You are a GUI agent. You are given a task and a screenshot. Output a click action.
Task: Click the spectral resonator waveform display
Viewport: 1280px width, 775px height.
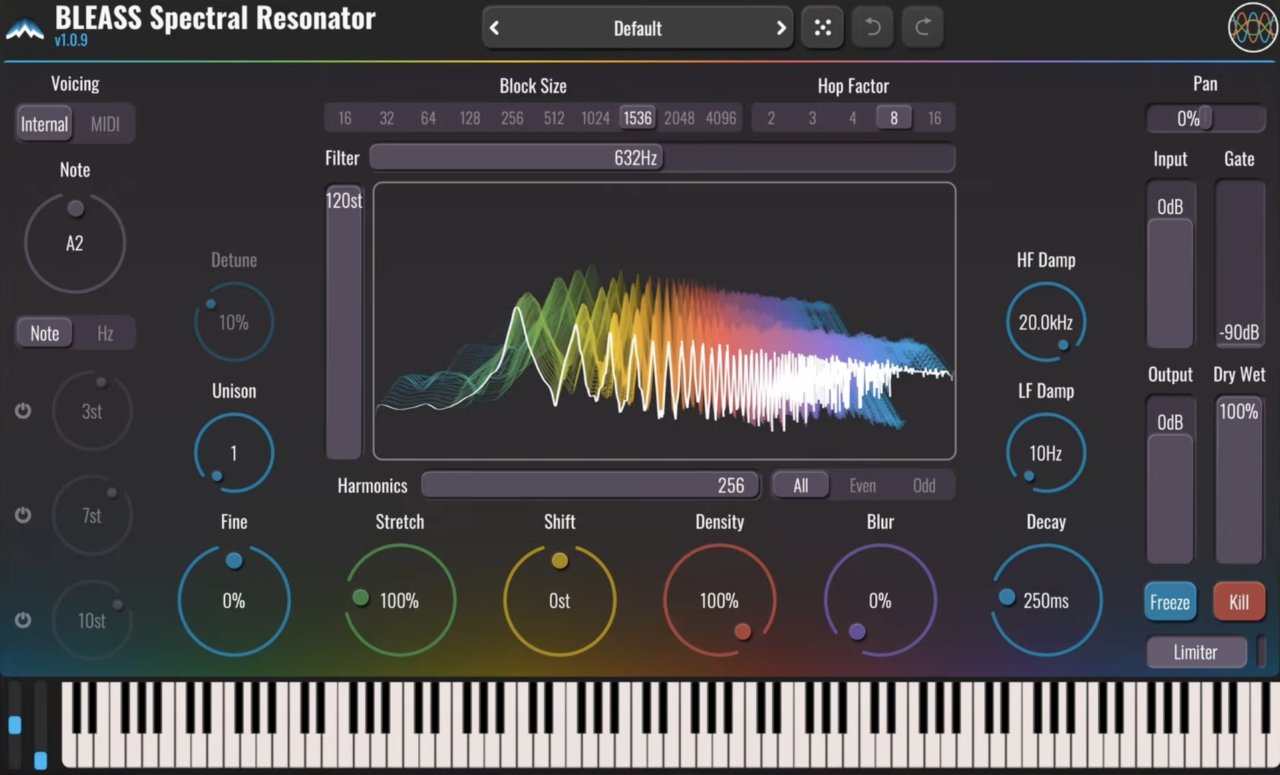[664, 321]
